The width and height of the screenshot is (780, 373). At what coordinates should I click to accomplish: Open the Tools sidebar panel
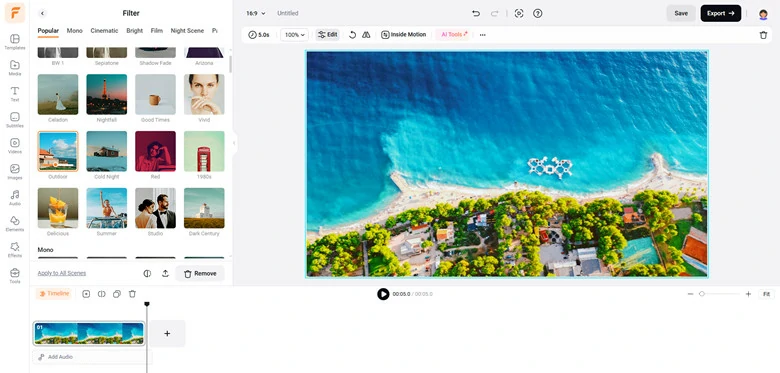point(15,275)
